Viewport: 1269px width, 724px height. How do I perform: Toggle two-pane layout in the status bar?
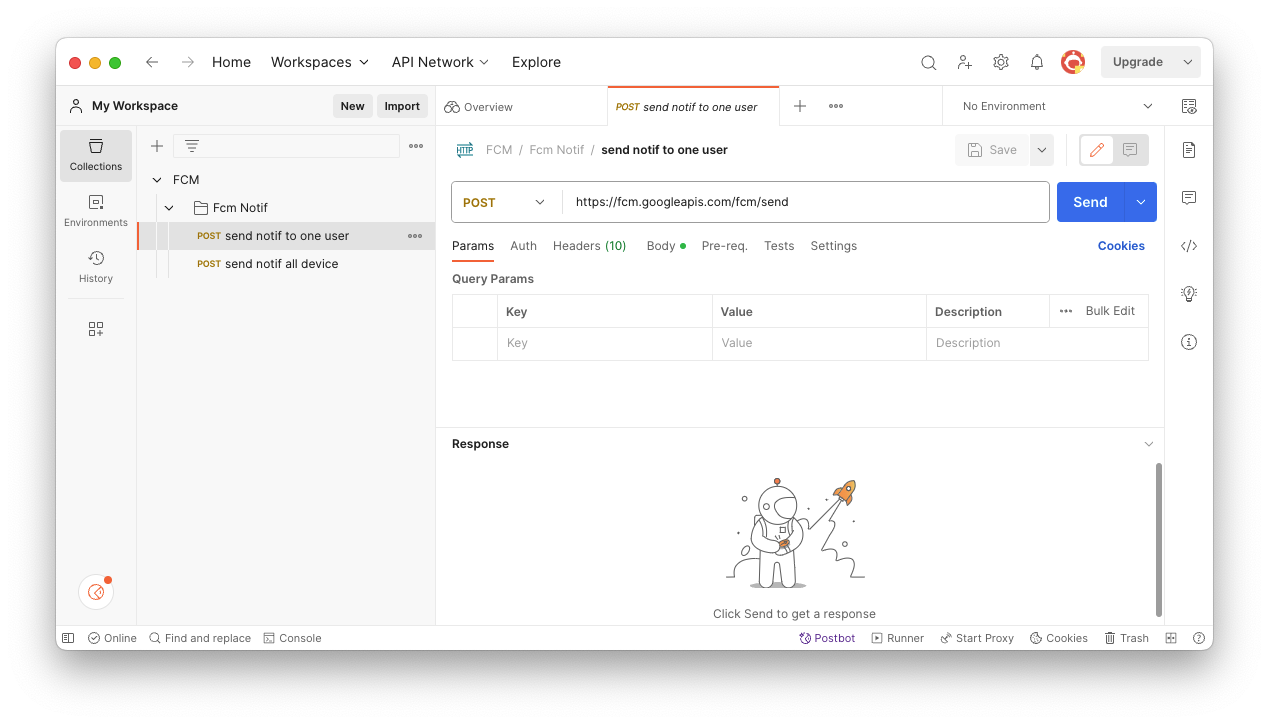pyautogui.click(x=1171, y=638)
